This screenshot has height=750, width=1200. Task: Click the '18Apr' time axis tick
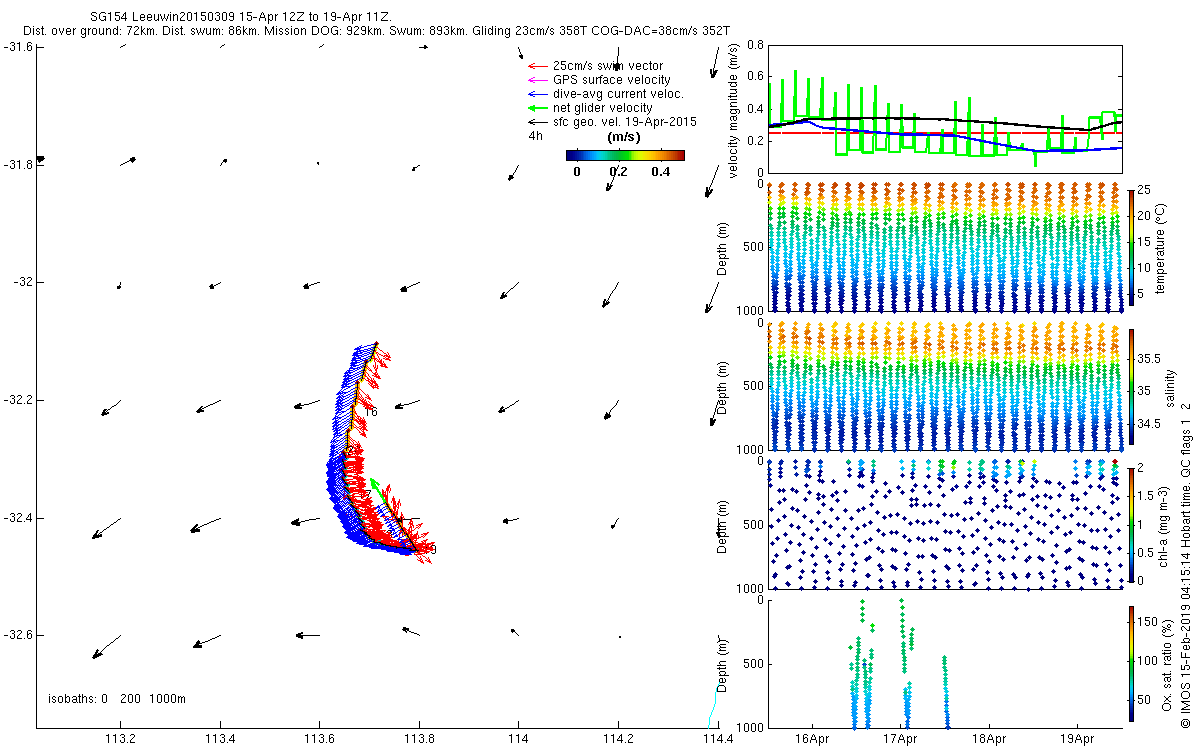(988, 739)
